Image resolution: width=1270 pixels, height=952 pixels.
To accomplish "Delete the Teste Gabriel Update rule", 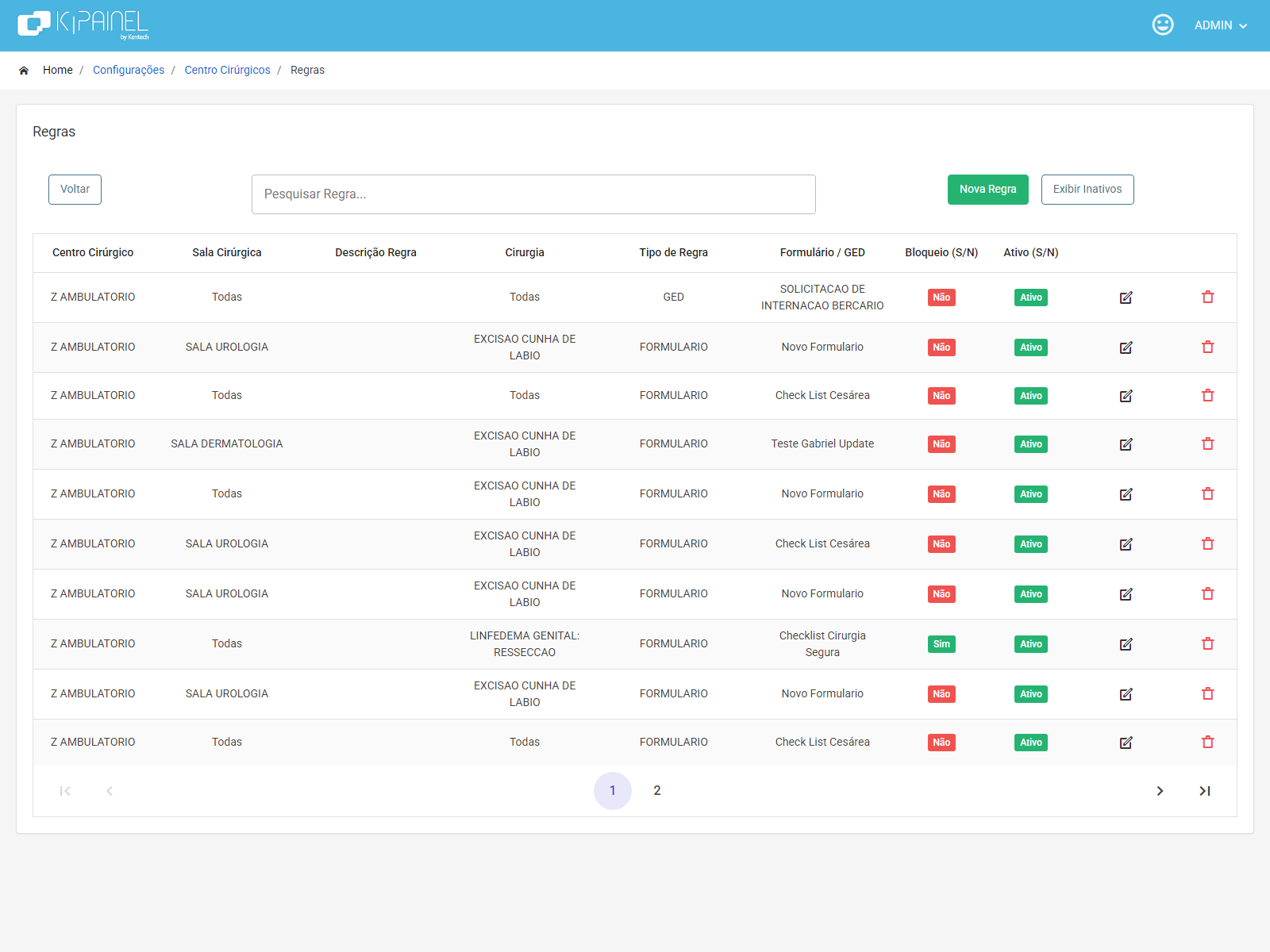I will point(1208,443).
